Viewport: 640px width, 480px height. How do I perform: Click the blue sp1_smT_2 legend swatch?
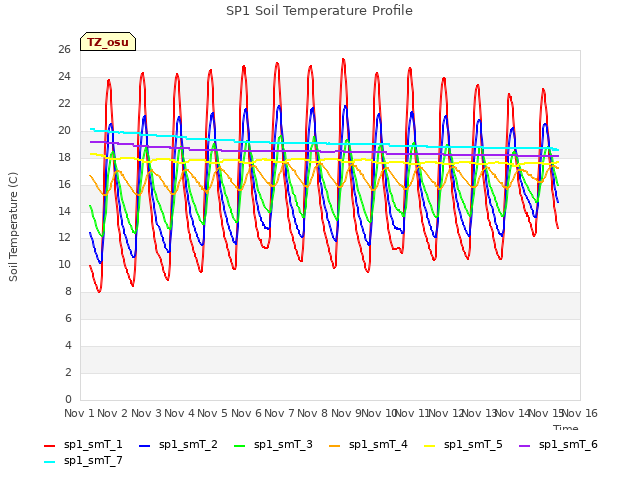click(144, 446)
